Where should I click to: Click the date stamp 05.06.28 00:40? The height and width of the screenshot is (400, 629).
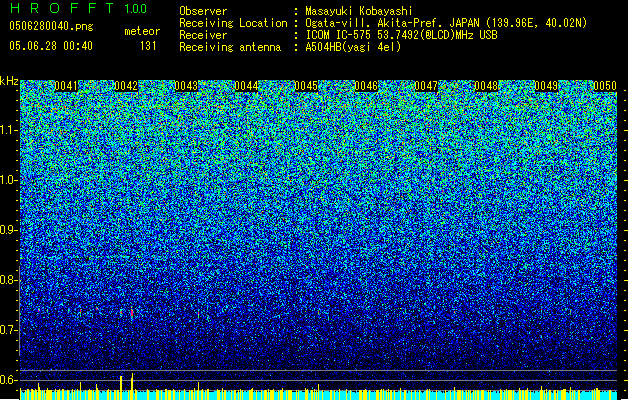[x=51, y=46]
